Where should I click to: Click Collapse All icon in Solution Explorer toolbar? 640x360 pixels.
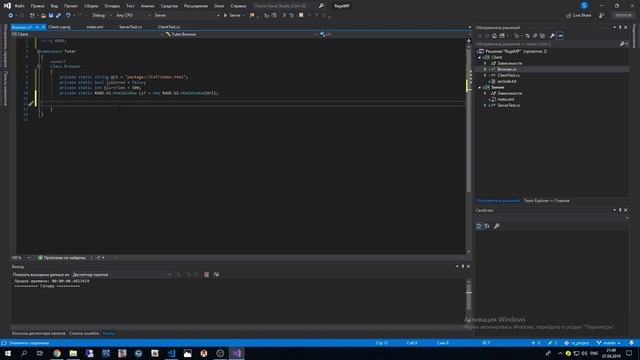[x=535, y=36]
